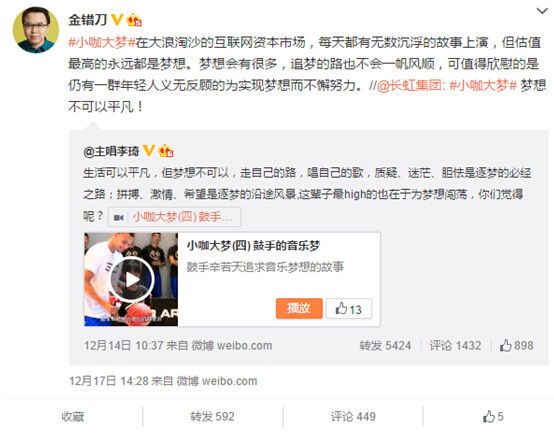
Task: Open the 转发 592 repost tab
Action: coord(212,417)
